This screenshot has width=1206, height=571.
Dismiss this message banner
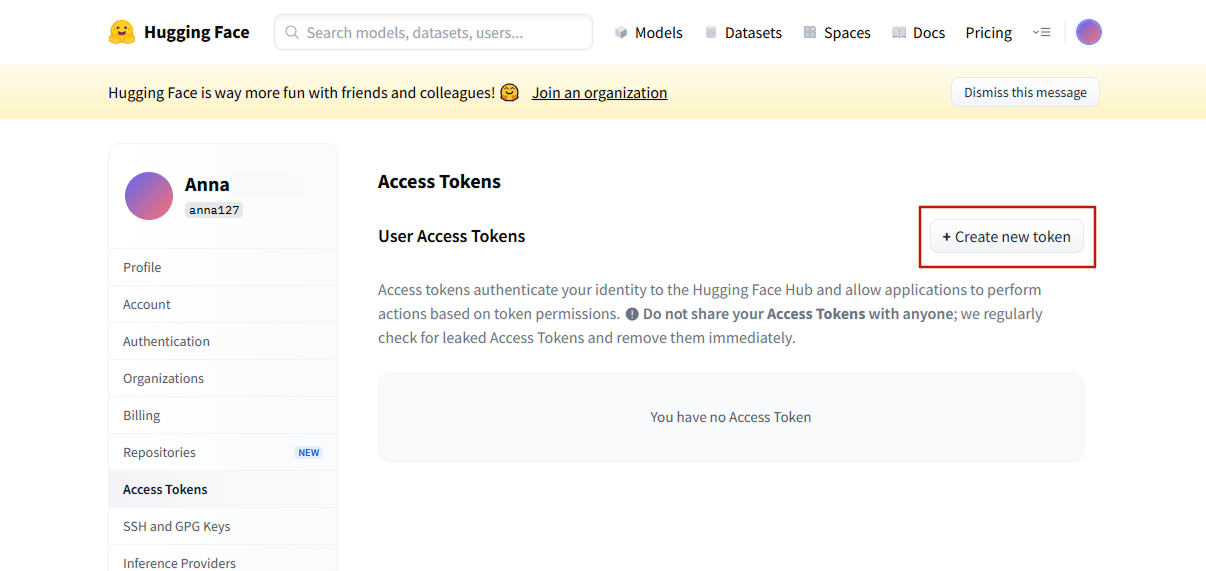tap(1025, 92)
